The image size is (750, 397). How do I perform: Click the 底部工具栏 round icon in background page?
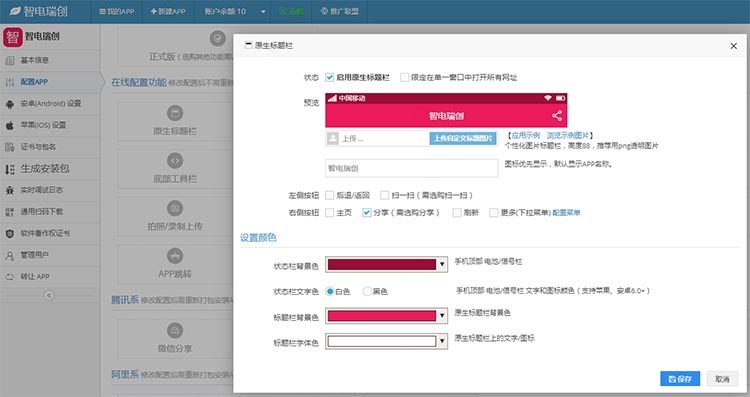click(175, 161)
